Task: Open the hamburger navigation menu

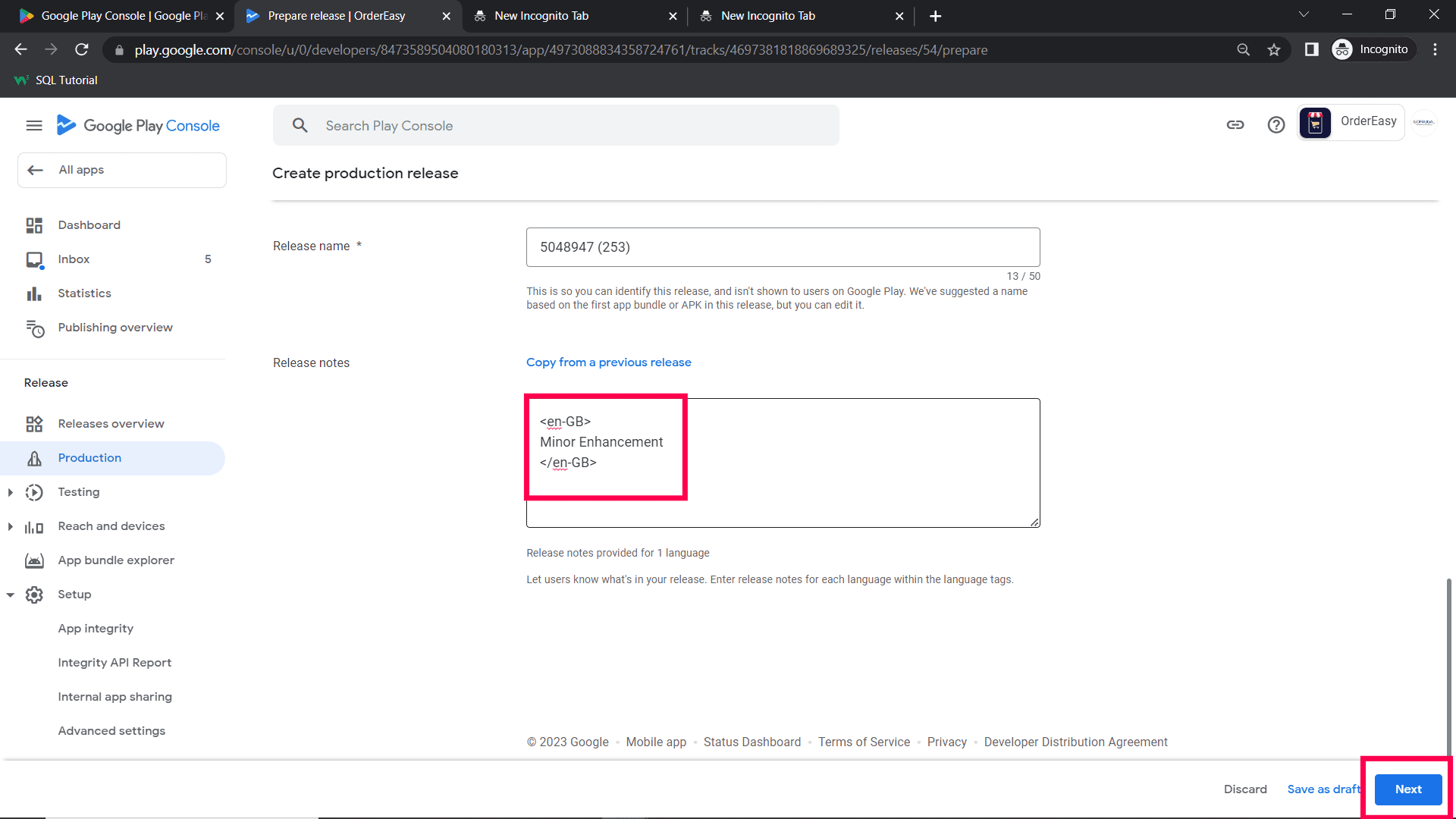Action: (34, 126)
